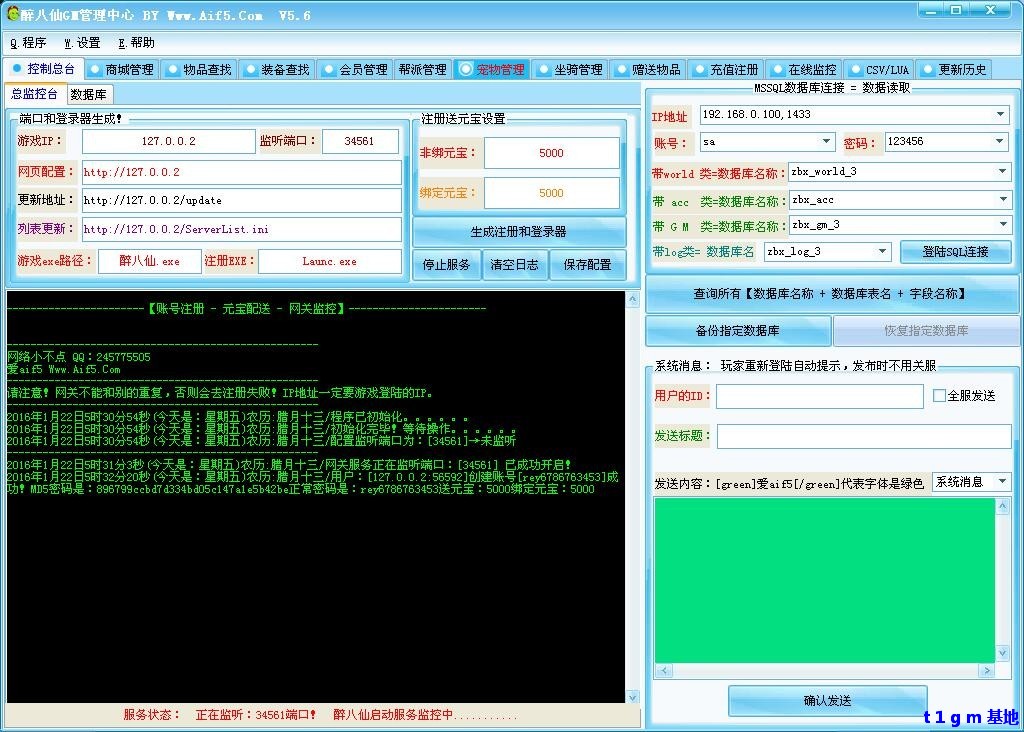This screenshot has height=732, width=1024.
Task: Open the 账号 sa dropdown
Action: 826,143
